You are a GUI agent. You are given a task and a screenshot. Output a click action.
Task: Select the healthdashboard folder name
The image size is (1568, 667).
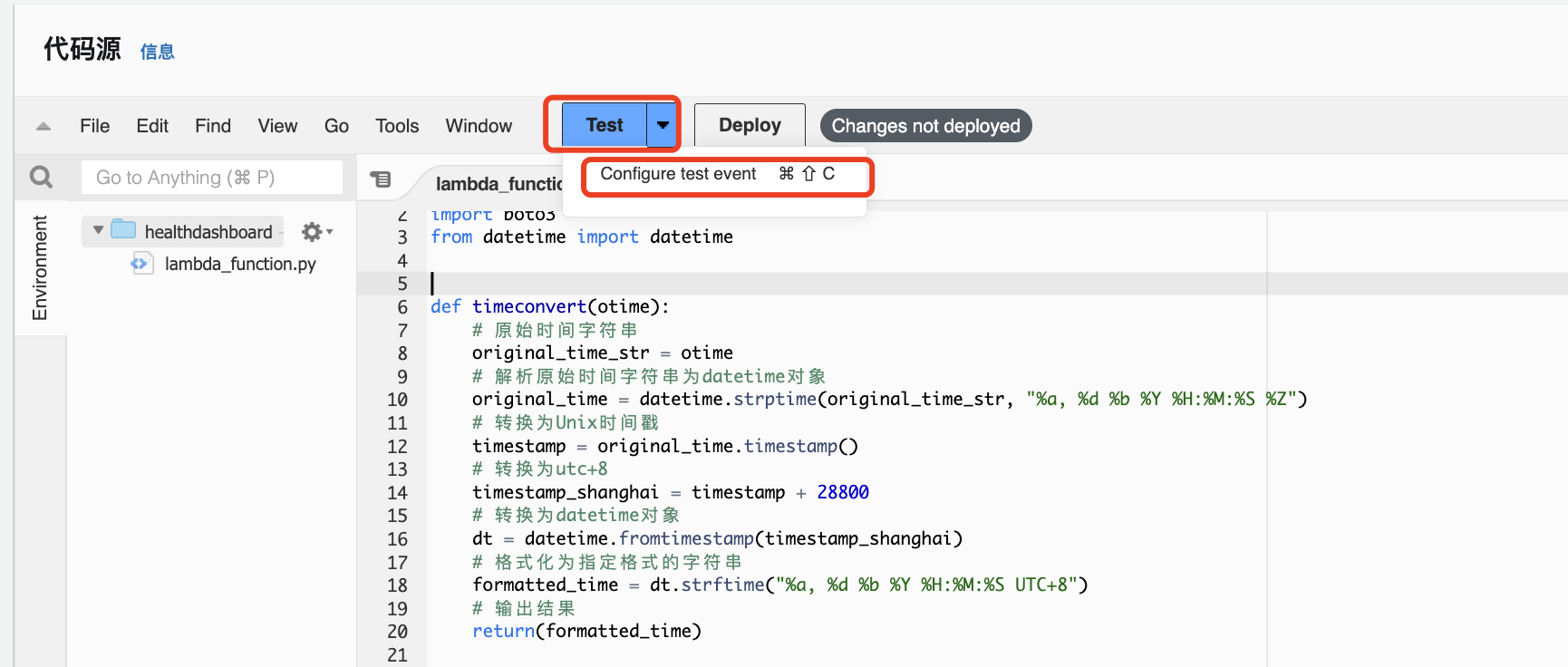(208, 232)
